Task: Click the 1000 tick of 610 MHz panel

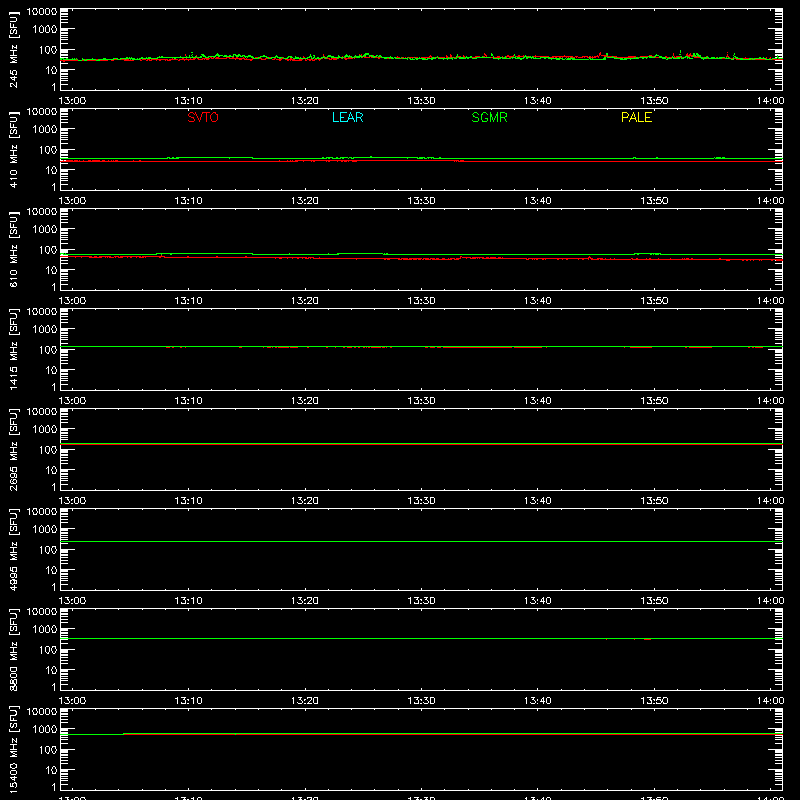Action: [45, 230]
